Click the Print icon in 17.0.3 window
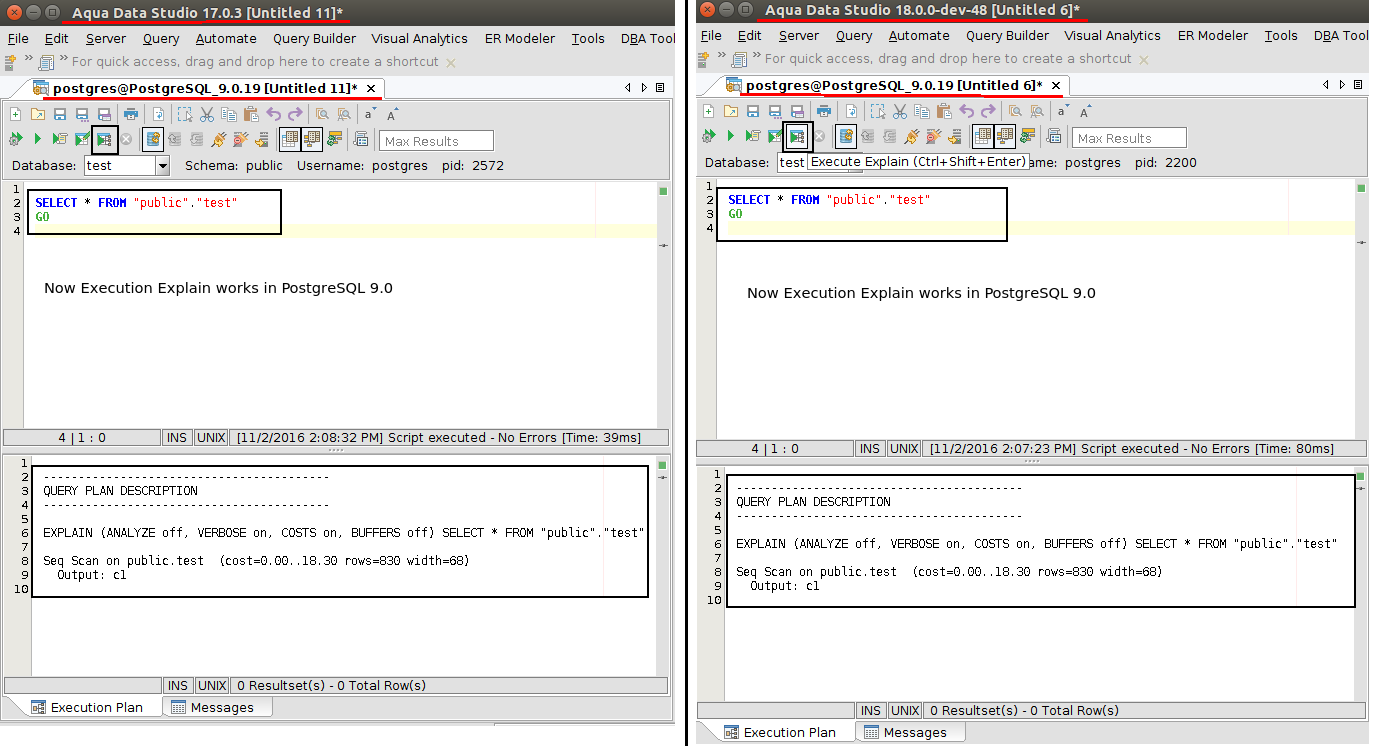1377x747 pixels. click(130, 114)
